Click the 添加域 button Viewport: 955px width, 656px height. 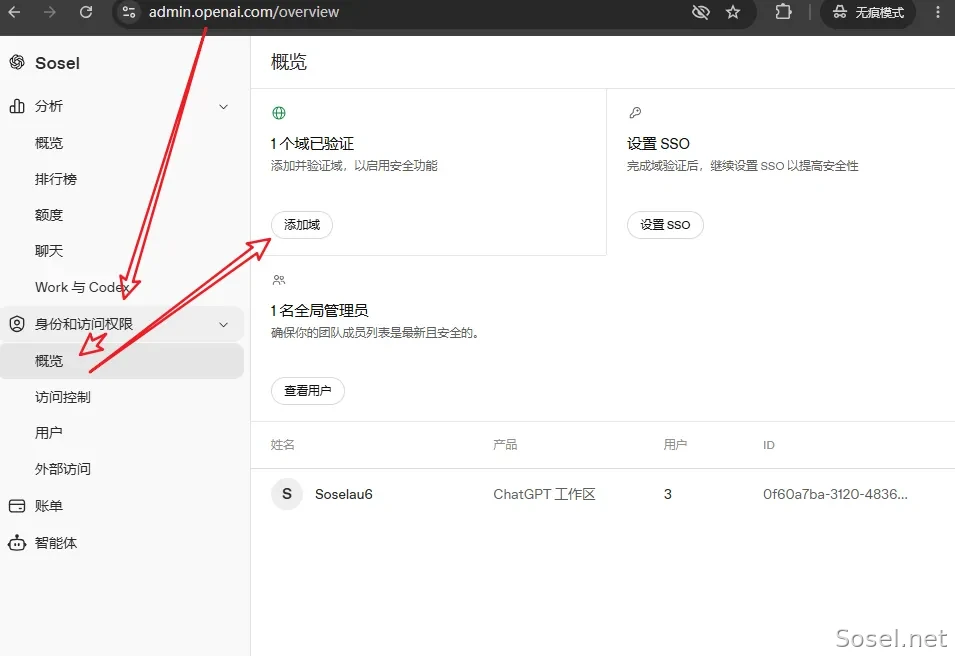pyautogui.click(x=301, y=225)
